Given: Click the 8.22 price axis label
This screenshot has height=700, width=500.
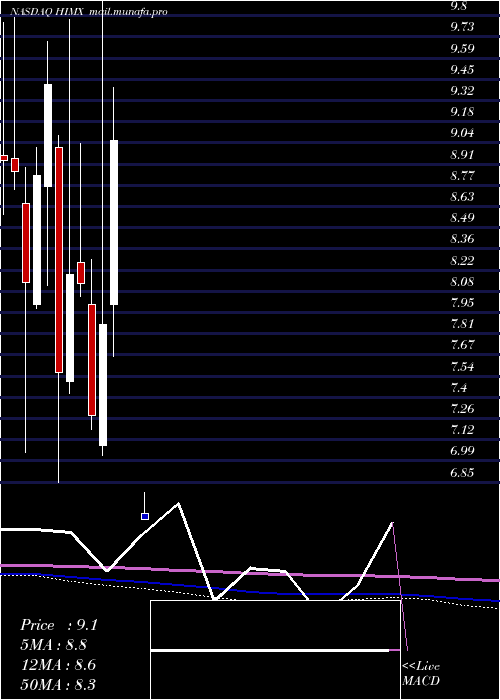Looking at the screenshot, I should (462, 260).
